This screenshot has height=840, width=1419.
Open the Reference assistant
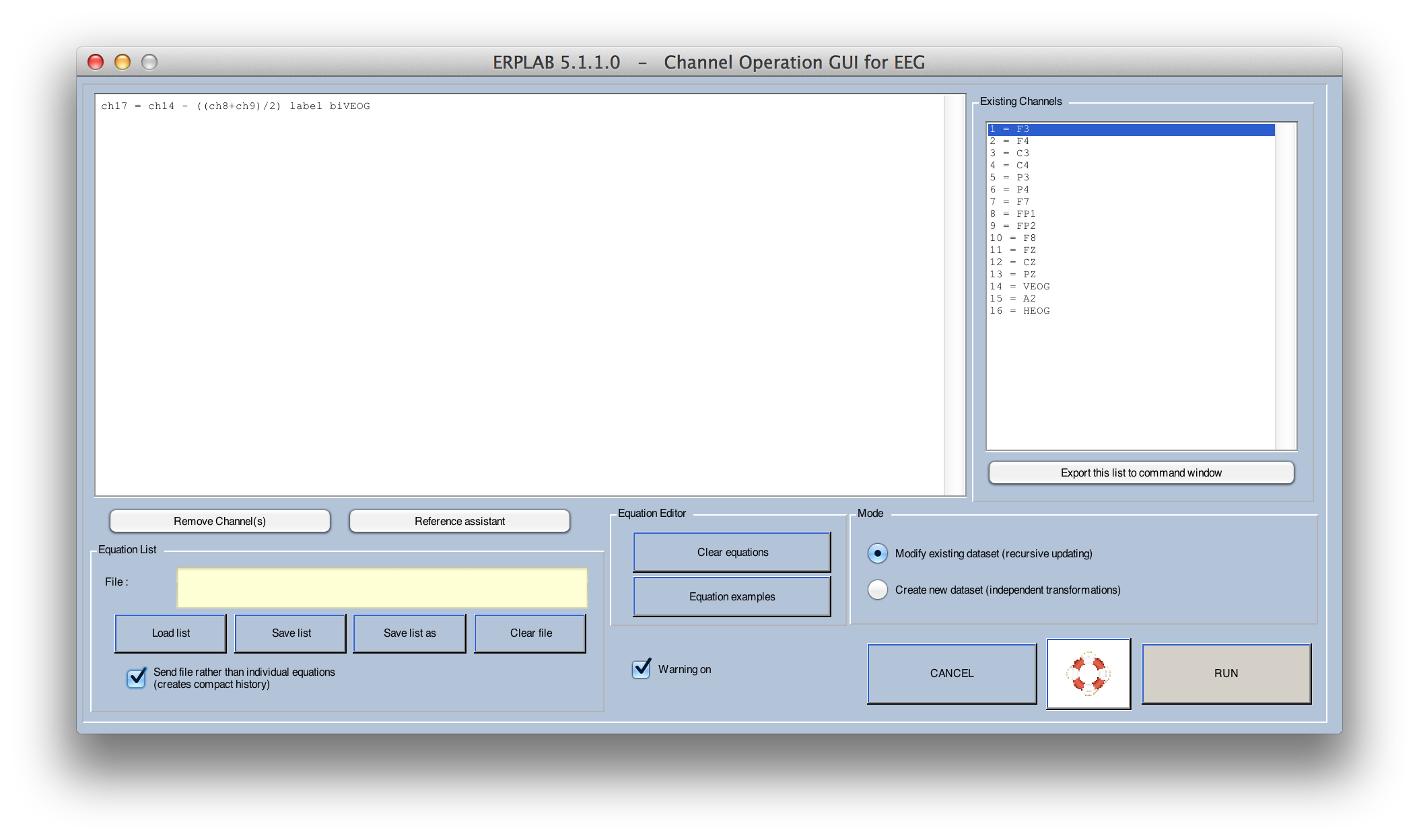[459, 521]
